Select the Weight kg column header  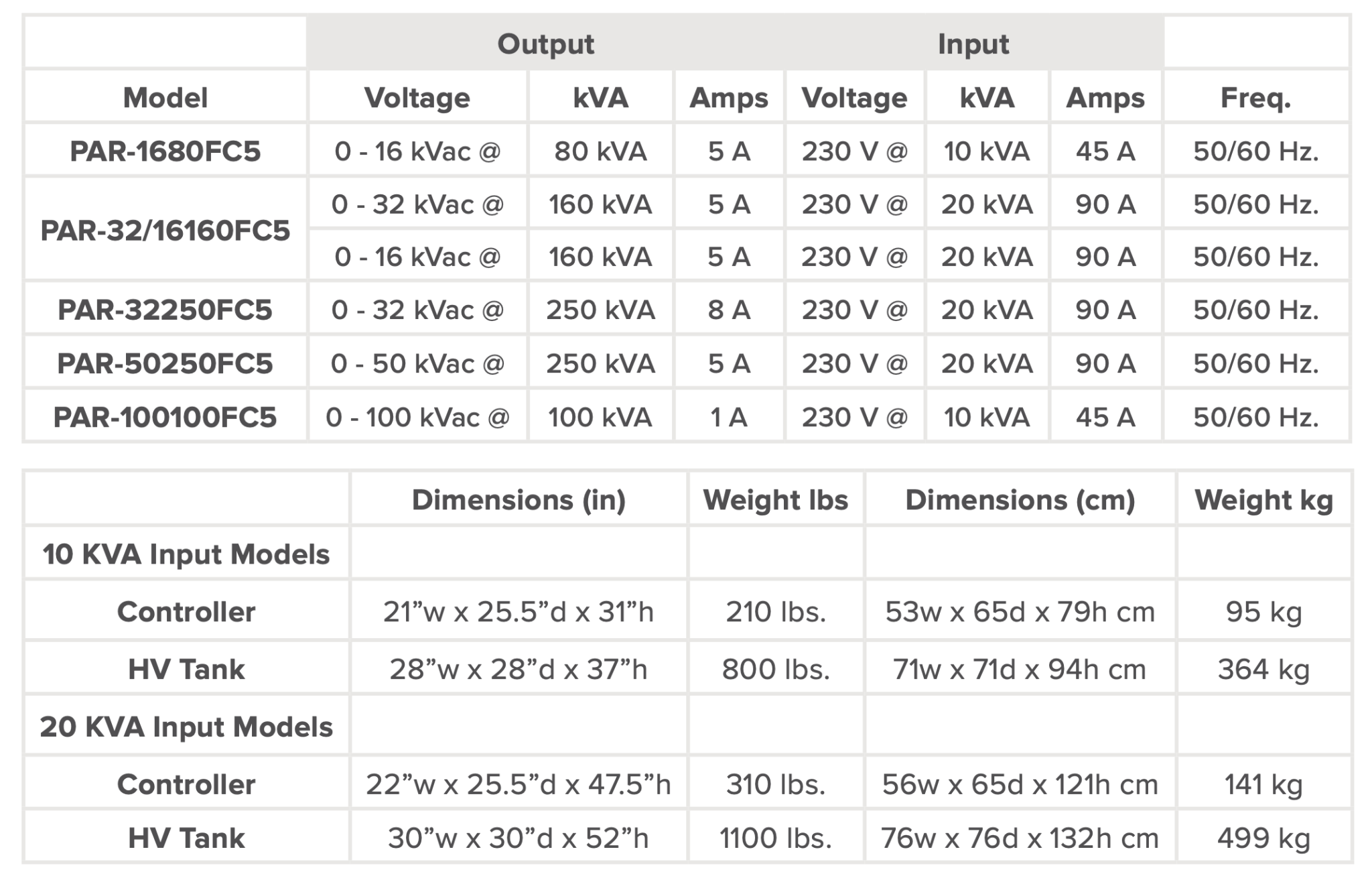tap(1264, 500)
